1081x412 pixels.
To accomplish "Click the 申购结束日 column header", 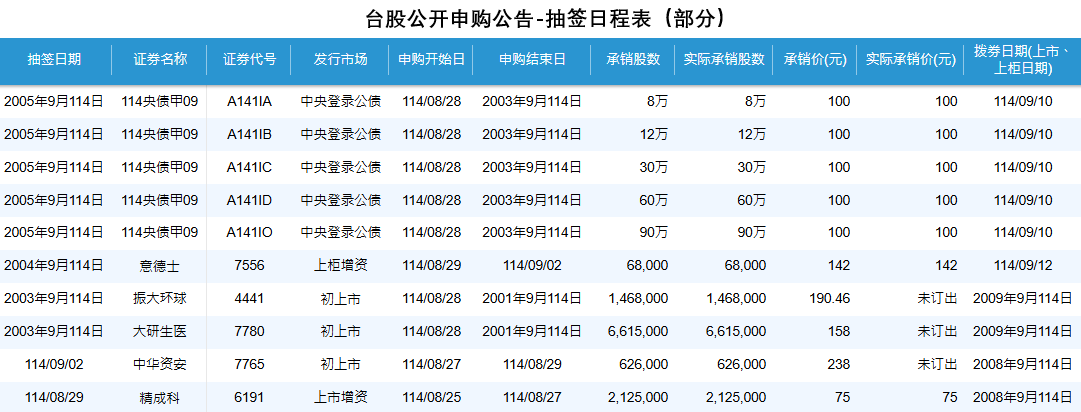I will 532,59.
